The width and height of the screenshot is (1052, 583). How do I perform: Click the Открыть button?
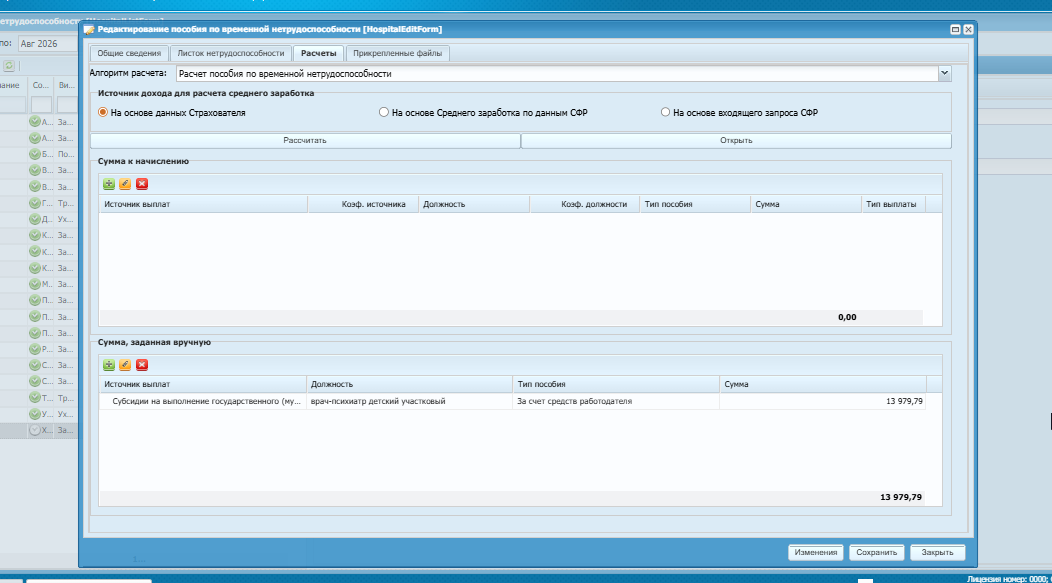click(x=736, y=140)
